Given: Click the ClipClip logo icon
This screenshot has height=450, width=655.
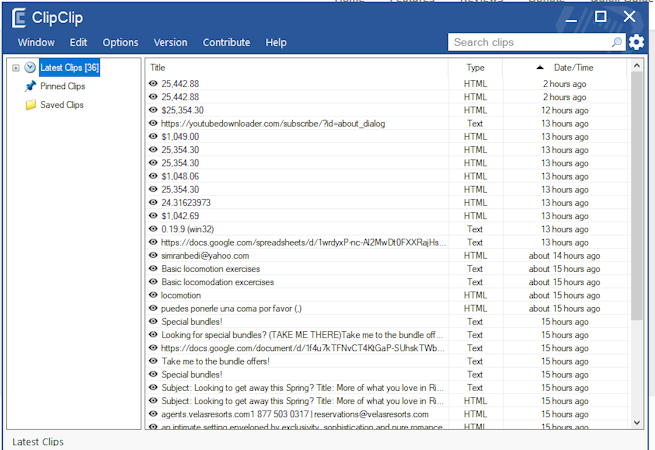Looking at the screenshot, I should (19, 18).
